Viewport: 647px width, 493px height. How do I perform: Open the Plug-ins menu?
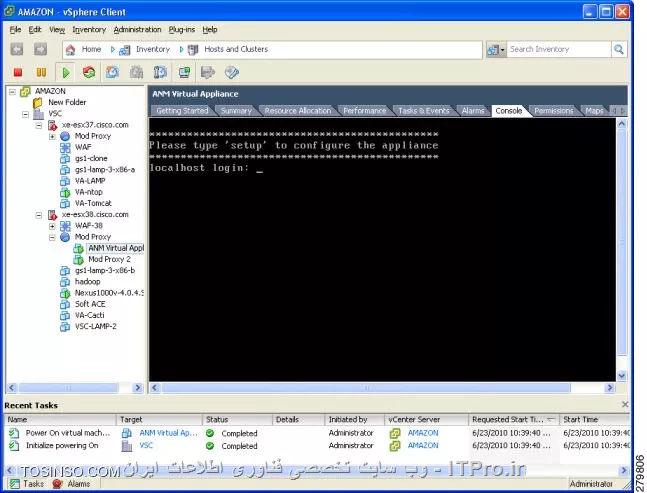[182, 30]
